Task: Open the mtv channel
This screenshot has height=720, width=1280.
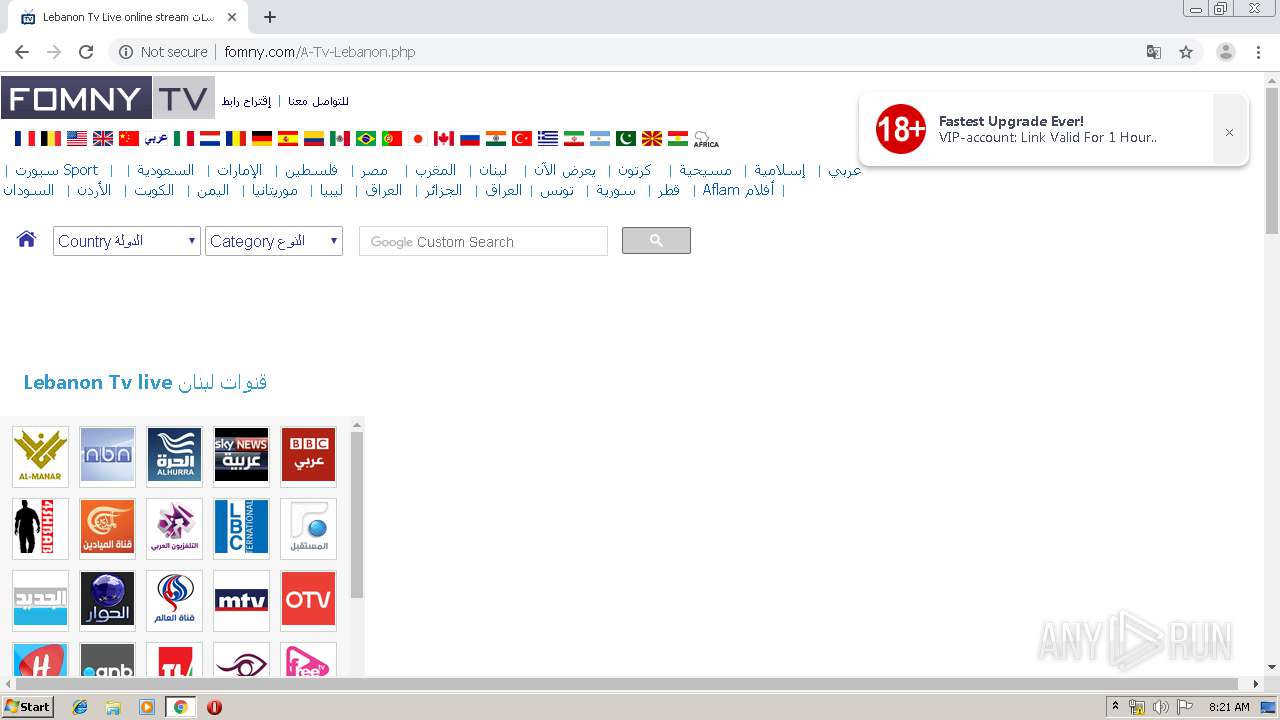Action: tap(241, 600)
